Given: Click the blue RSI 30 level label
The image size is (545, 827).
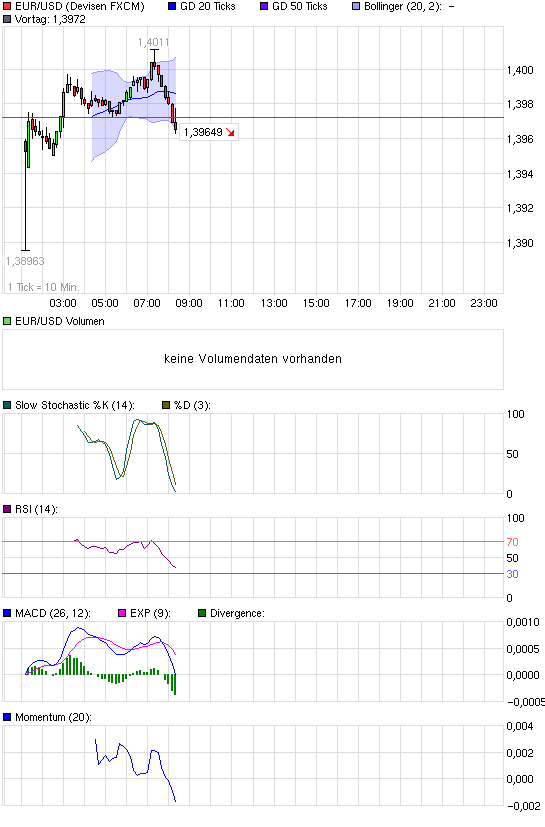Looking at the screenshot, I should 512,574.
